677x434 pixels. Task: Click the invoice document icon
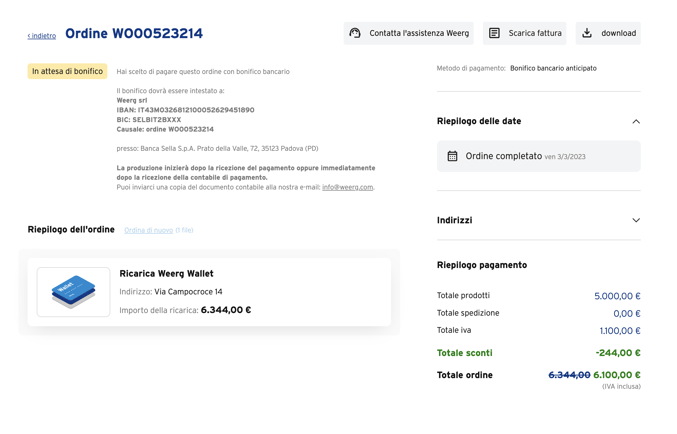point(494,33)
